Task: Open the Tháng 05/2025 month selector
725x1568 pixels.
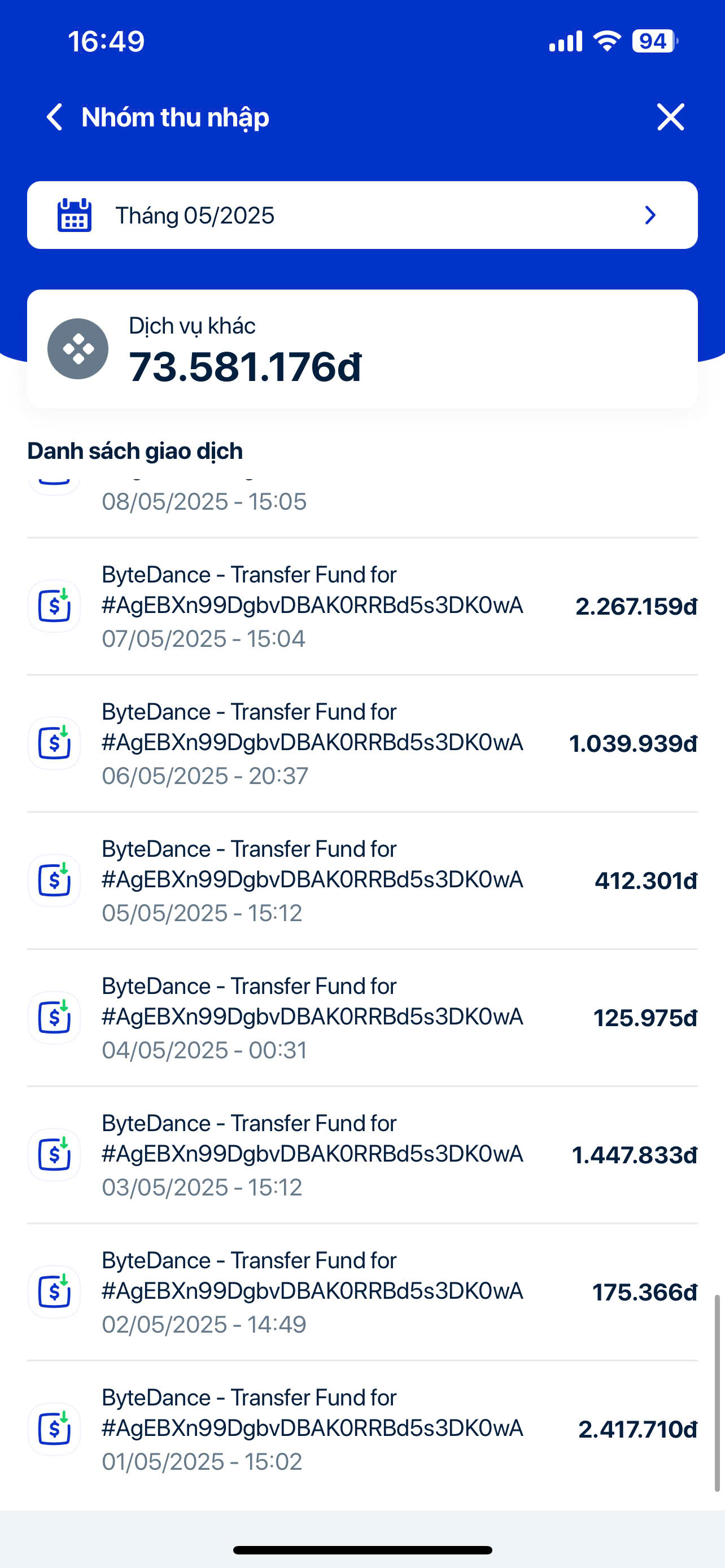Action: [x=362, y=215]
